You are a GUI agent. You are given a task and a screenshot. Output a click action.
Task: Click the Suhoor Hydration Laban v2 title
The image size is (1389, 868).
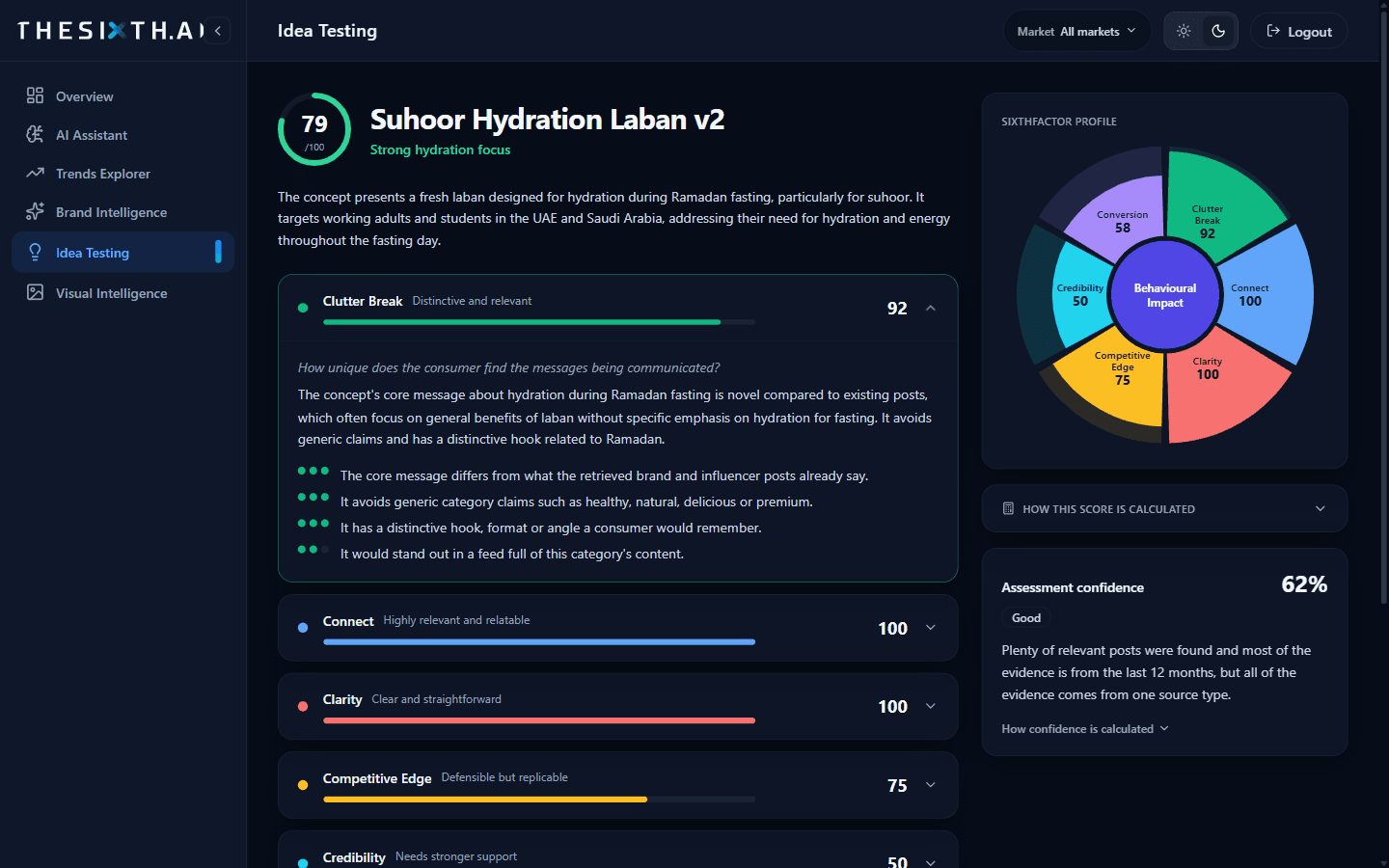547,120
